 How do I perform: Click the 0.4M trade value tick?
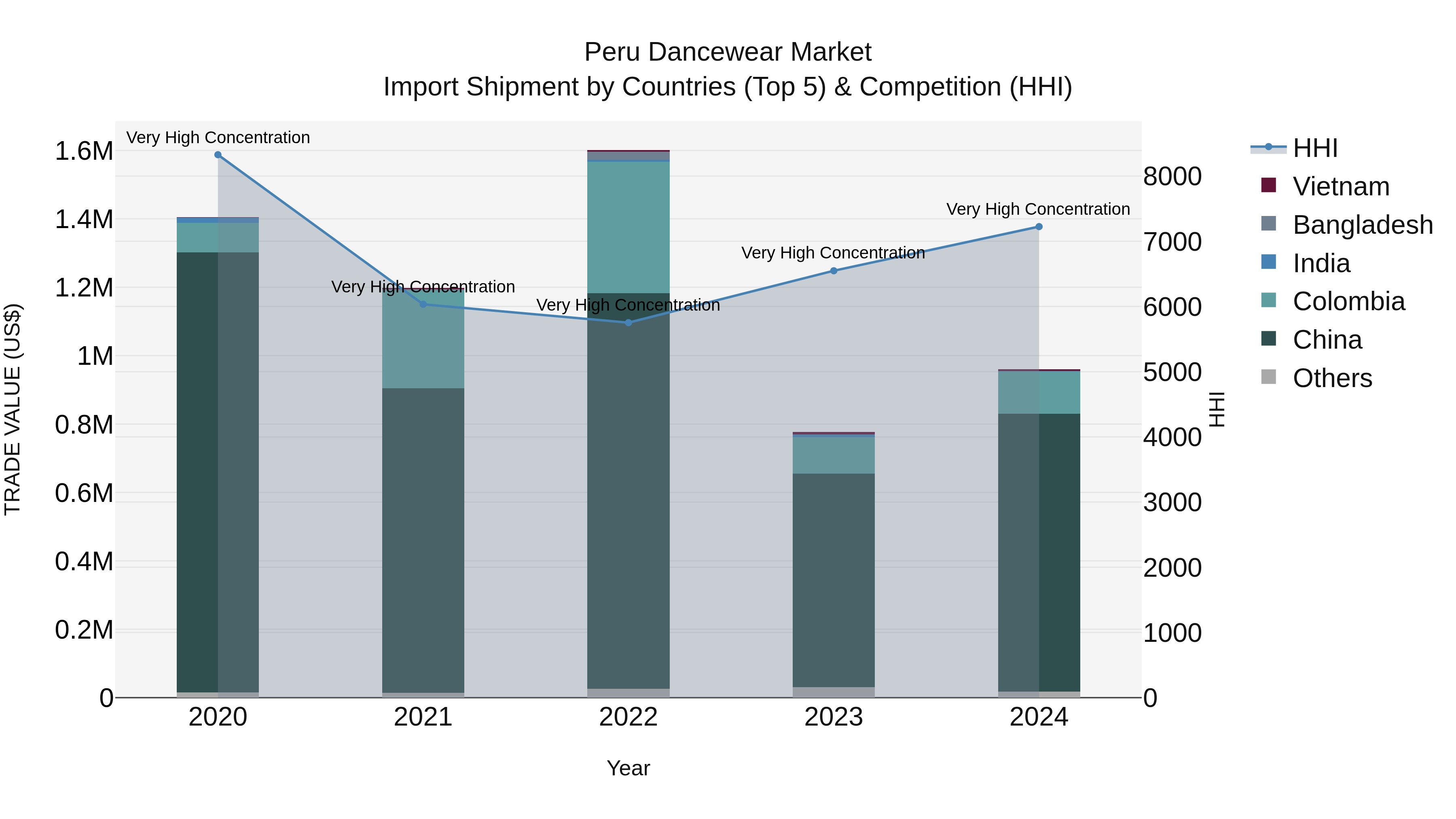[84, 562]
